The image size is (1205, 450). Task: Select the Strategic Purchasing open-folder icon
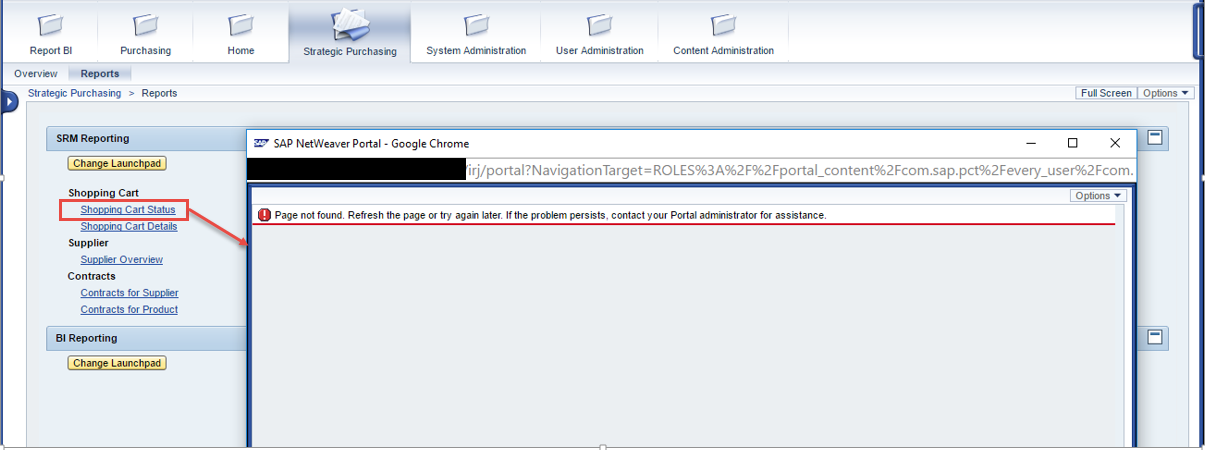(x=350, y=23)
